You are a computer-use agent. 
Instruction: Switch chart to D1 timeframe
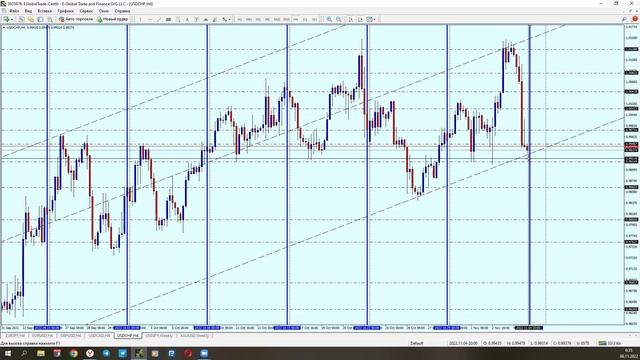296,19
